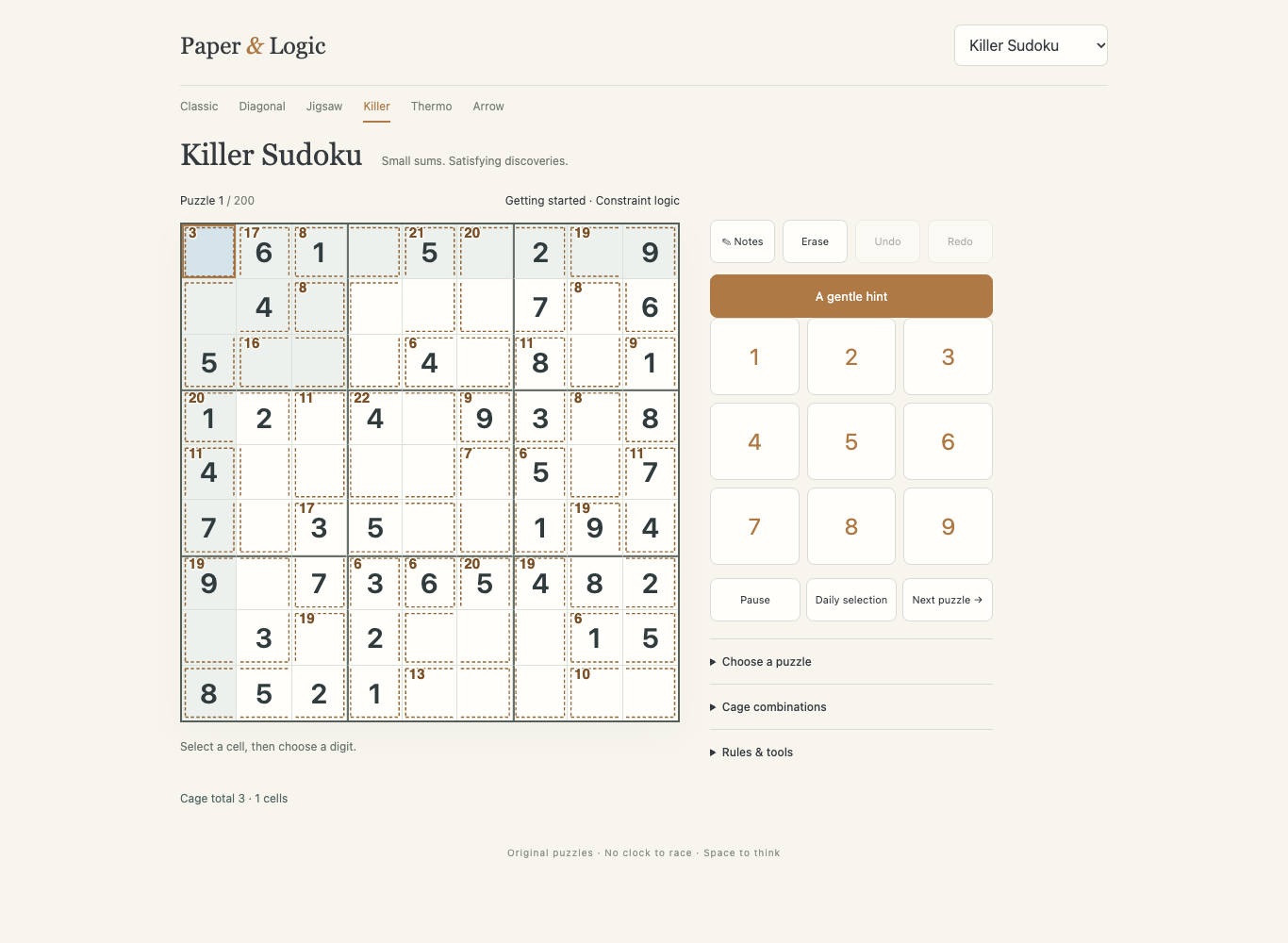
Task: Choose digit 3 on the number pad
Action: pos(948,356)
